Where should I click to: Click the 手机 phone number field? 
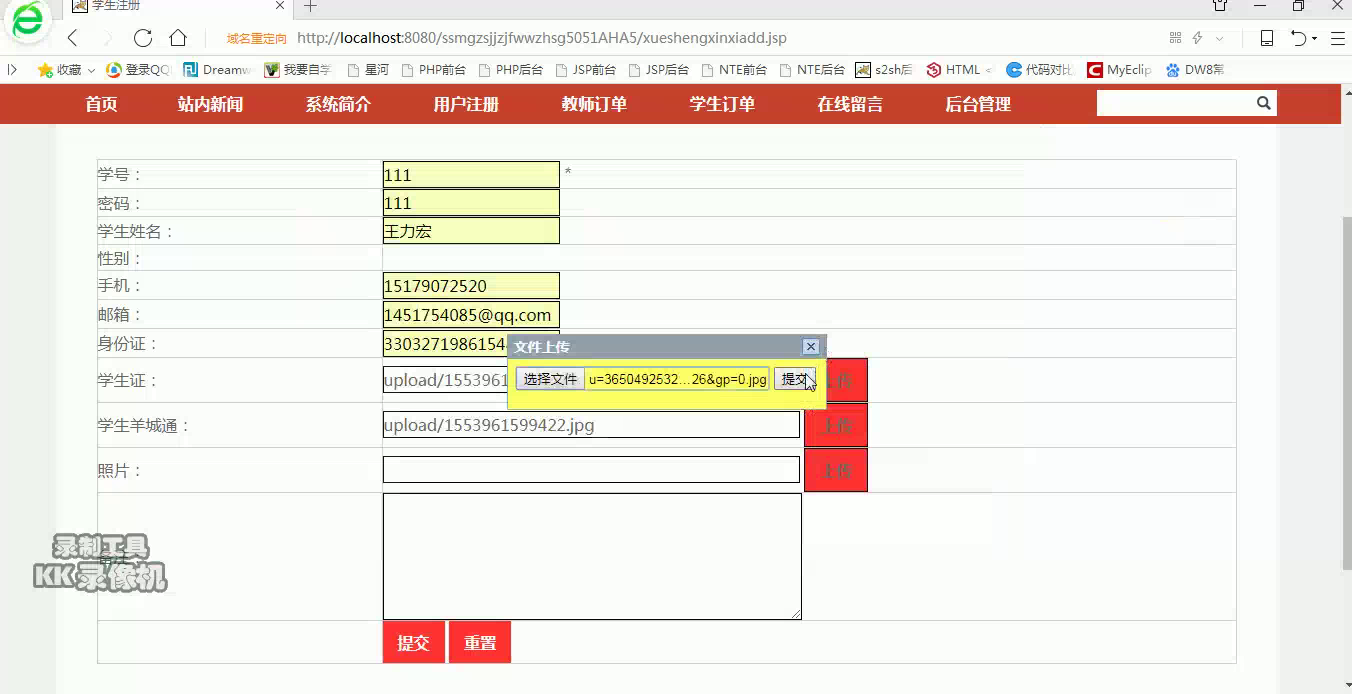click(x=471, y=286)
